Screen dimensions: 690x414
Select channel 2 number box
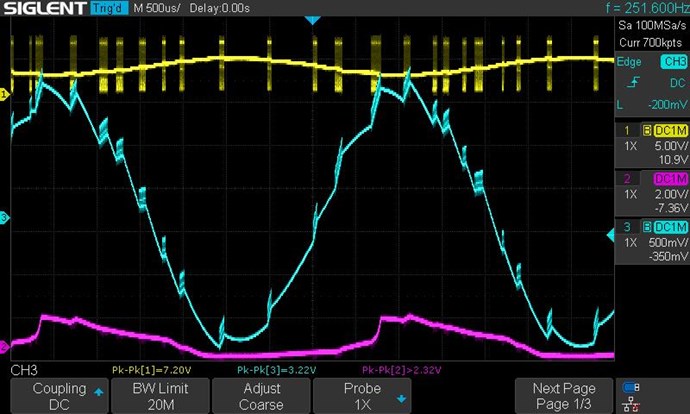point(627,179)
